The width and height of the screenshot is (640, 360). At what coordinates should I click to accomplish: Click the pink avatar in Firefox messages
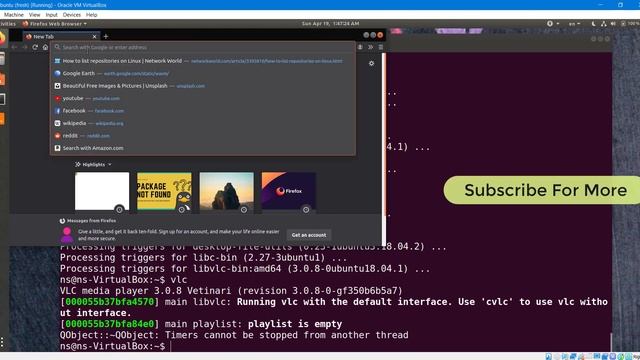tap(67, 235)
